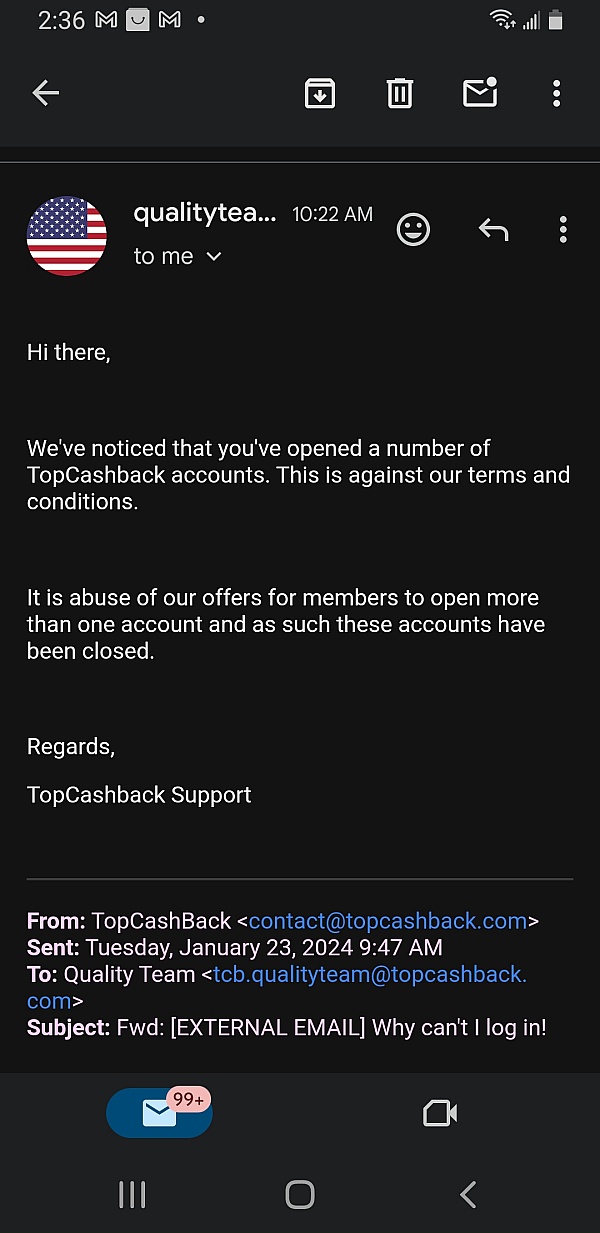600x1233 pixels.
Task: Add an emoji reaction to message
Action: (x=413, y=230)
